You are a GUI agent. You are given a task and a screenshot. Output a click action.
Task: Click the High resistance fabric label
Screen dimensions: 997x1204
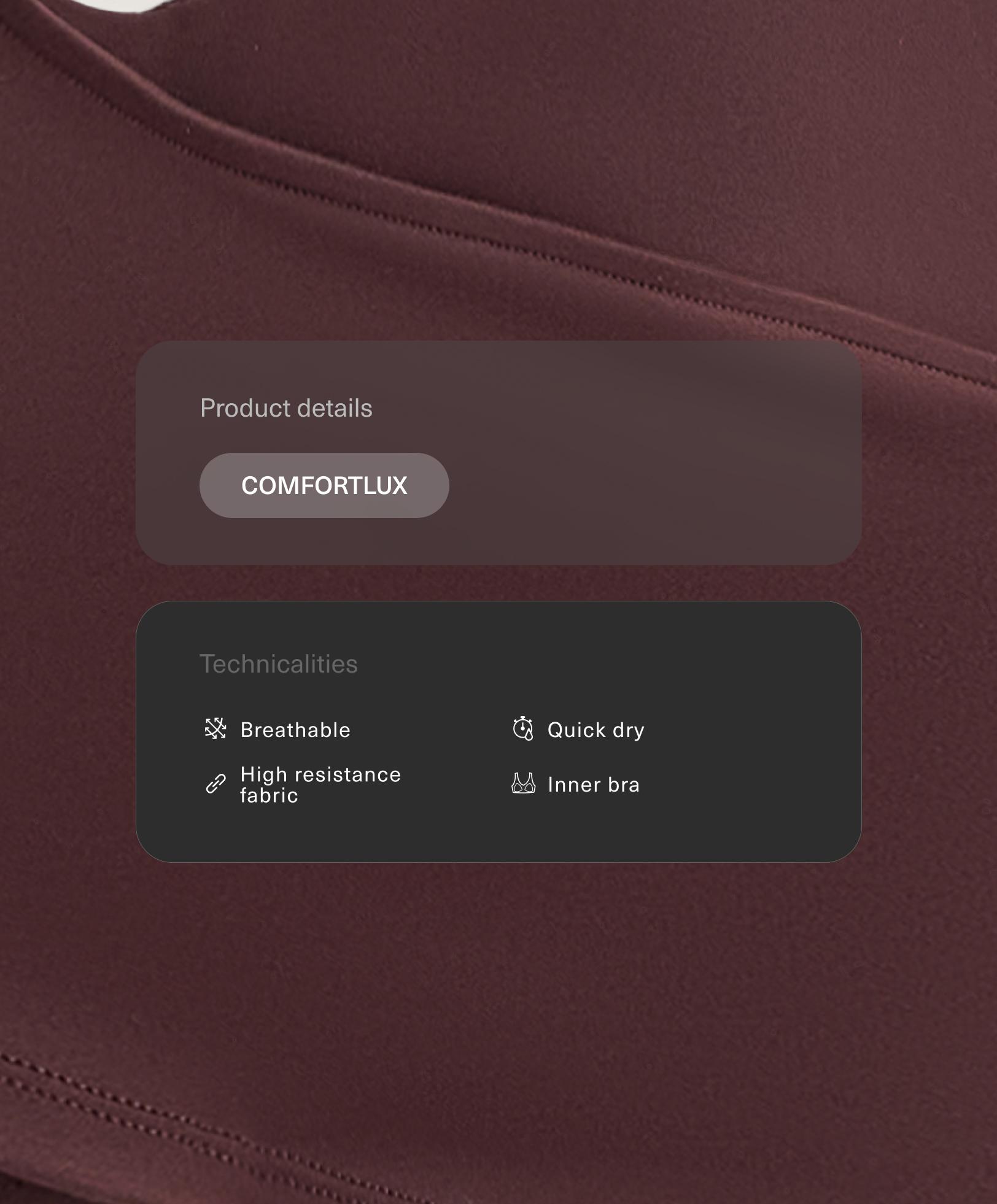(x=320, y=785)
